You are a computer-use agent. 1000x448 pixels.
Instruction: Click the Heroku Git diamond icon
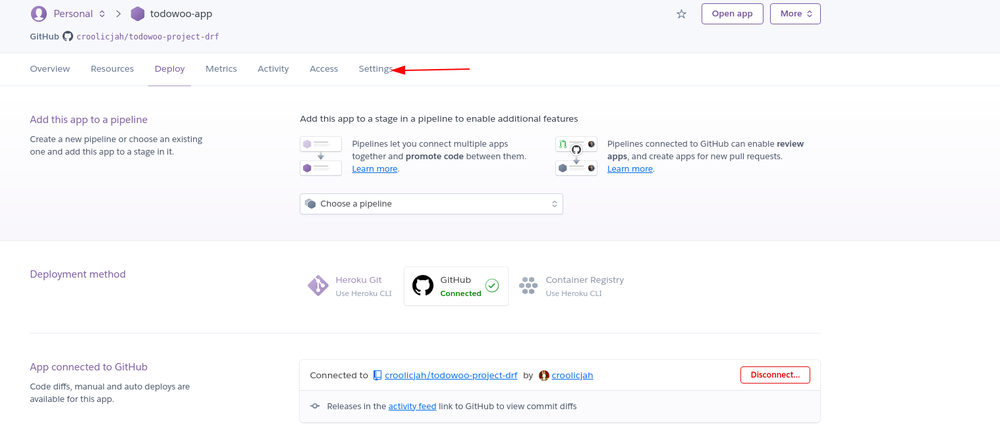pos(318,286)
